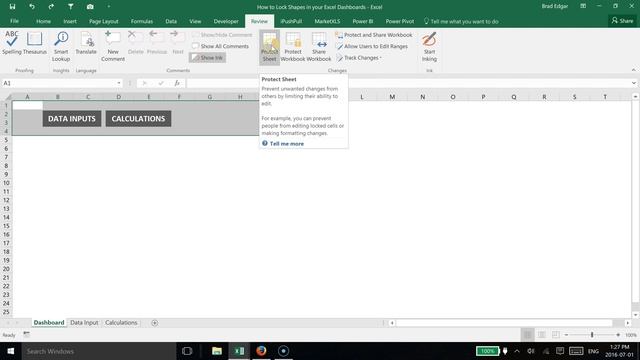Click the filter icon in quick access toolbar

click(x=71, y=7)
